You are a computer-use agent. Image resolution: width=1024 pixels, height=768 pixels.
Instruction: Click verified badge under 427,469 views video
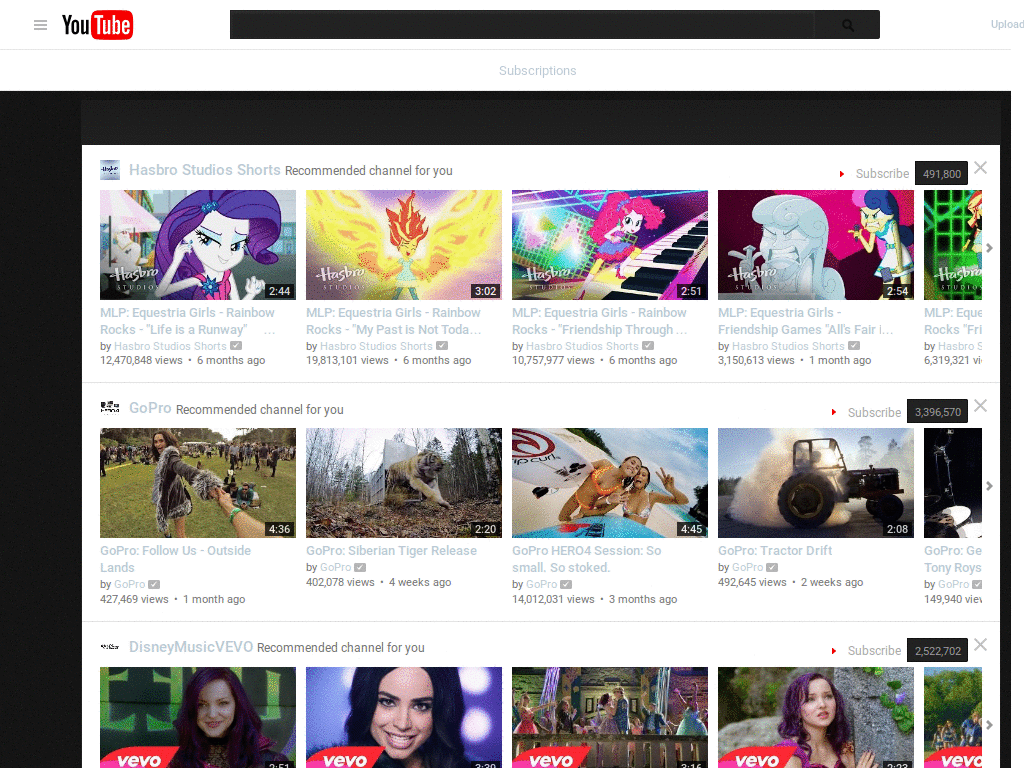click(153, 584)
